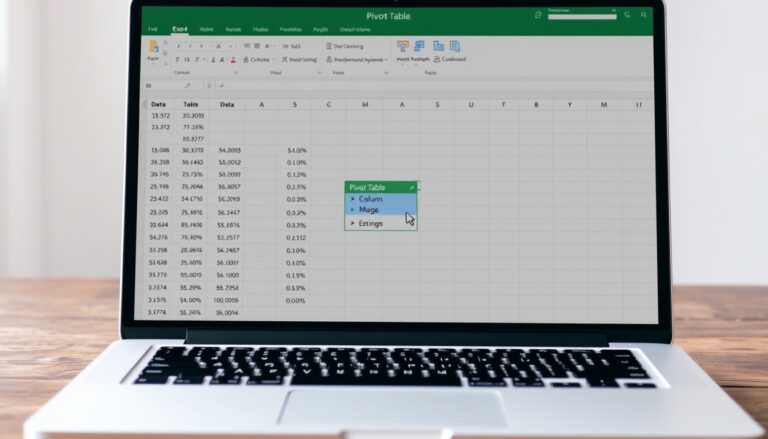Select column header T
The width and height of the screenshot is (768, 439).
click(504, 104)
